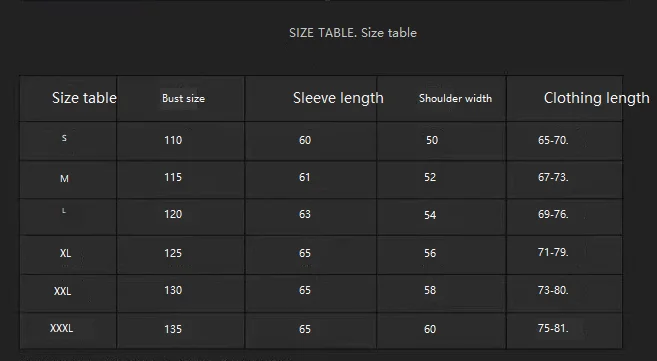Click the XXXL size row label
657x361 pixels.
pos(62,328)
